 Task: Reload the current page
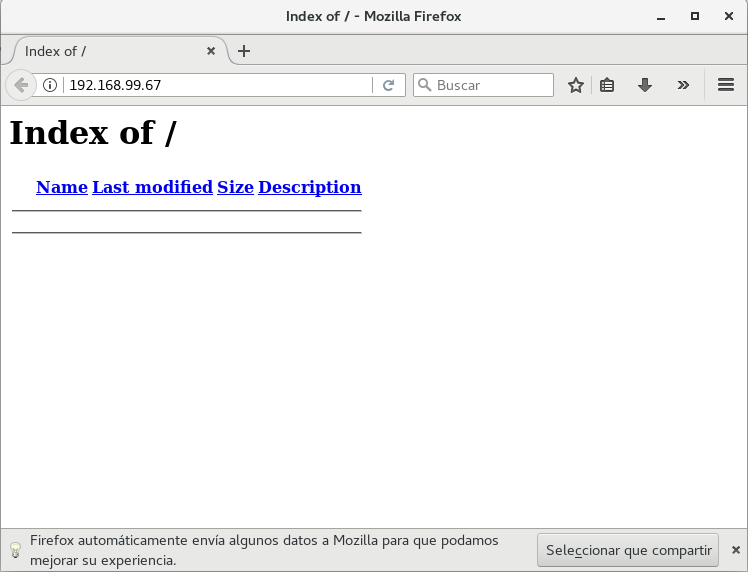click(x=389, y=86)
